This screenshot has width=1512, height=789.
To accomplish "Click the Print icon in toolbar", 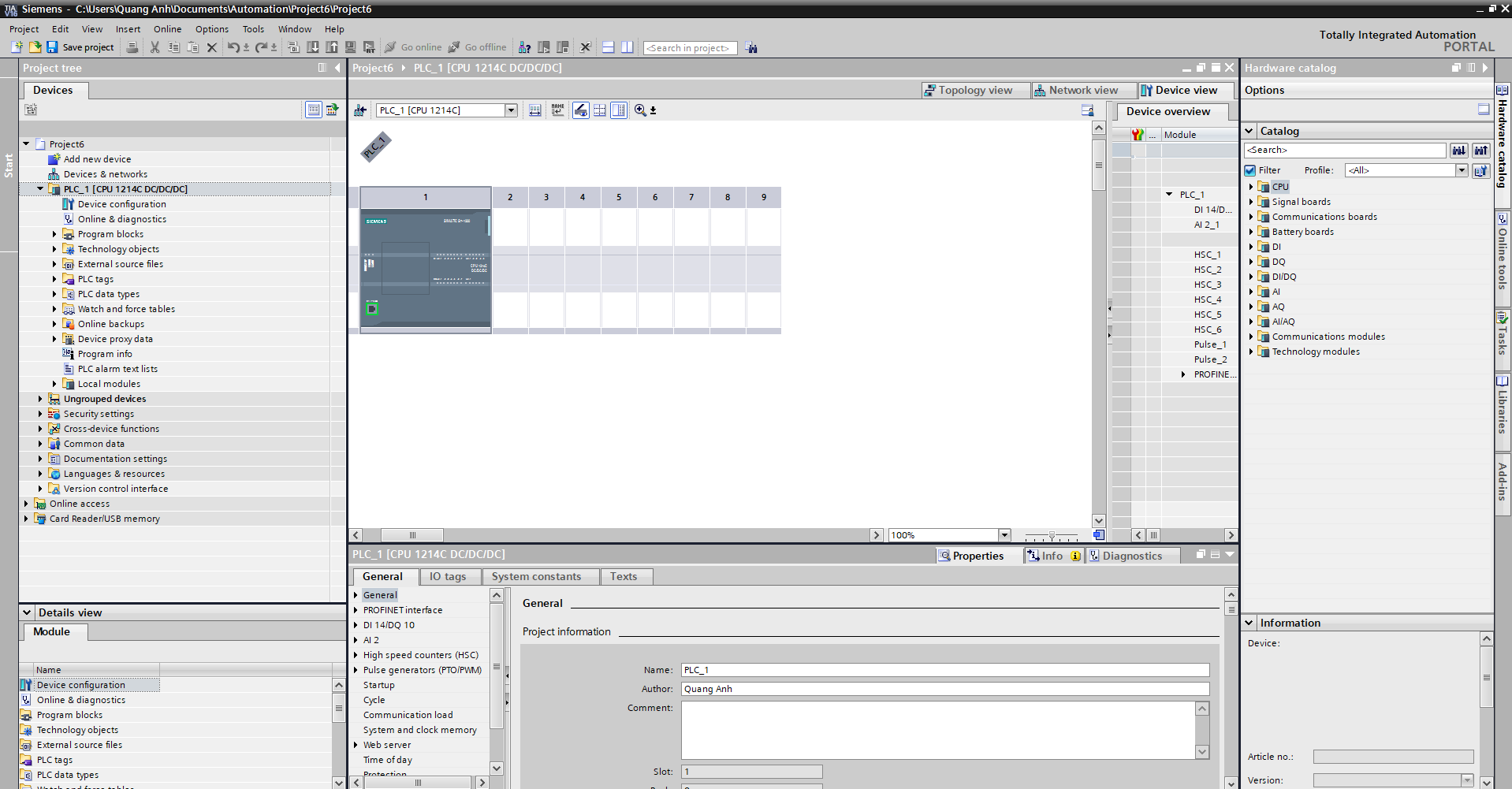I will pos(132,47).
